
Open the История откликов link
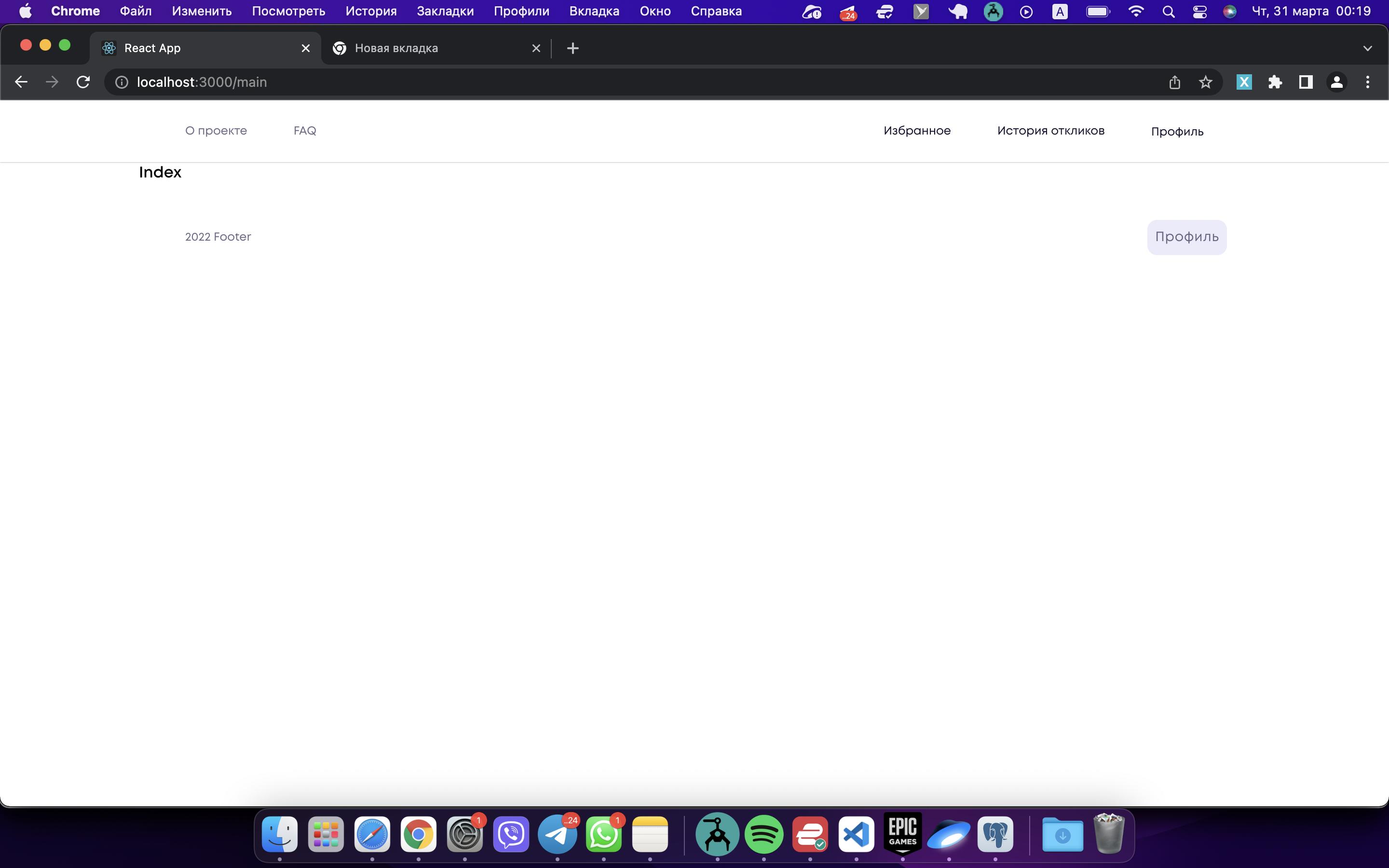click(x=1050, y=131)
